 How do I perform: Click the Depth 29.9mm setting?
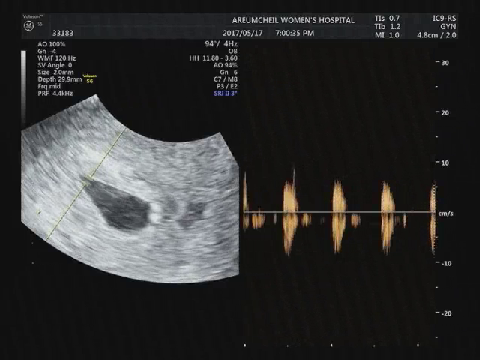coord(60,79)
